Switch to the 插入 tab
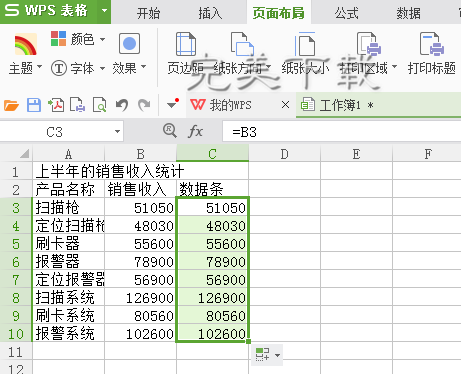The height and width of the screenshot is (374, 461). point(210,13)
